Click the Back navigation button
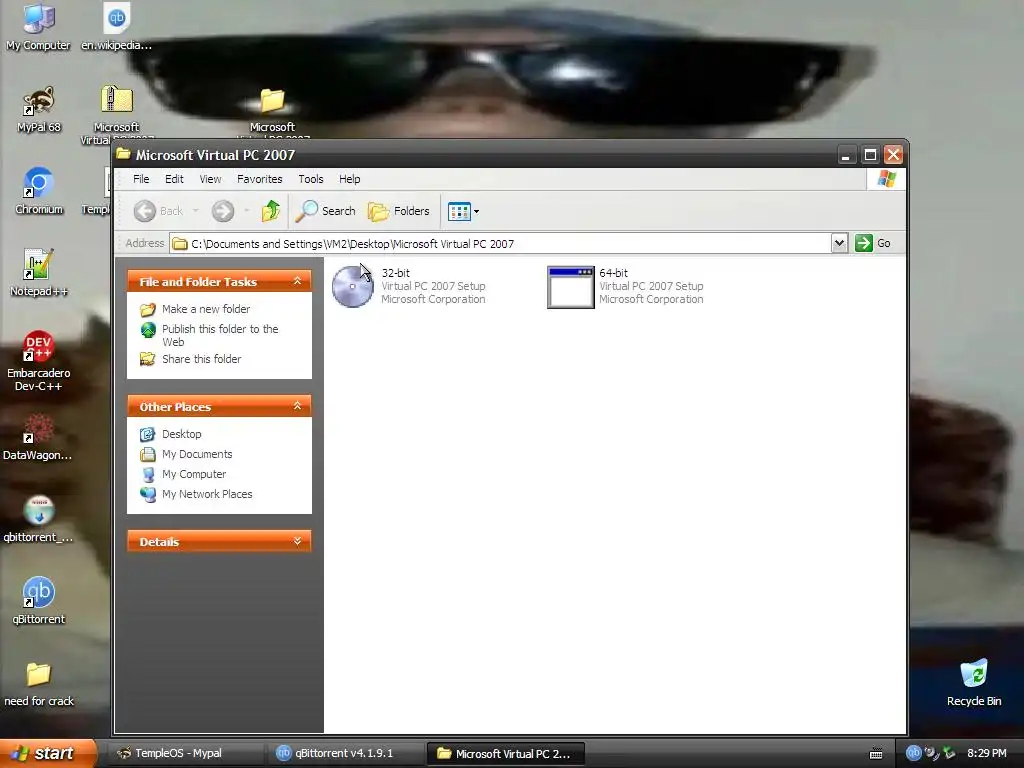The width and height of the screenshot is (1024, 768). [x=158, y=211]
